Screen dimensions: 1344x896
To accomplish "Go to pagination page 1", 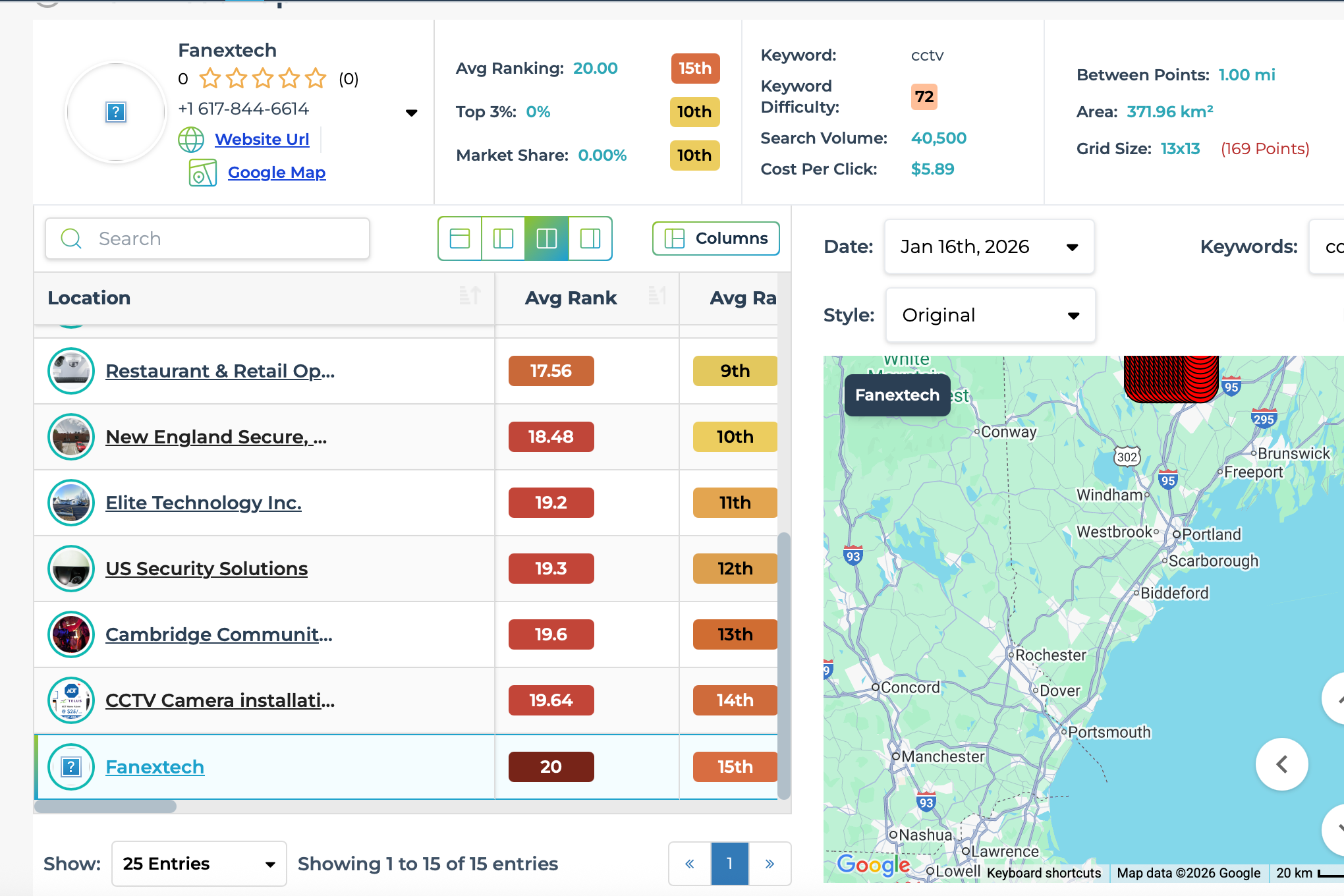I will coord(729,864).
